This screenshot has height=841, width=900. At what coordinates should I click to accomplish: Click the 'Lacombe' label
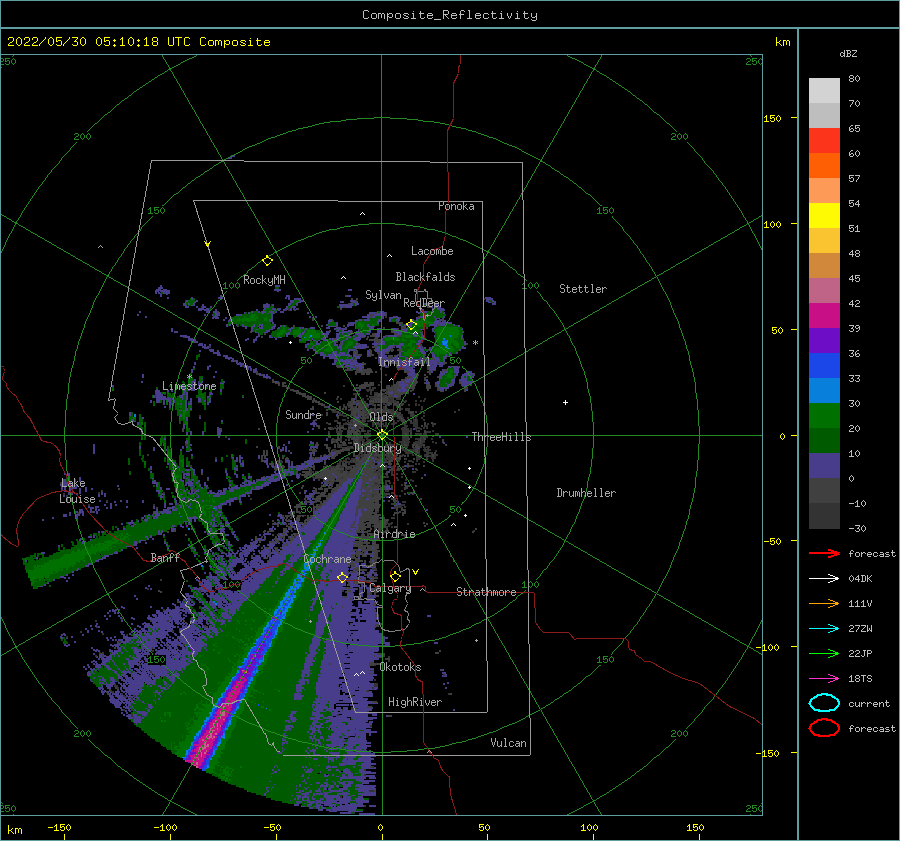click(432, 251)
